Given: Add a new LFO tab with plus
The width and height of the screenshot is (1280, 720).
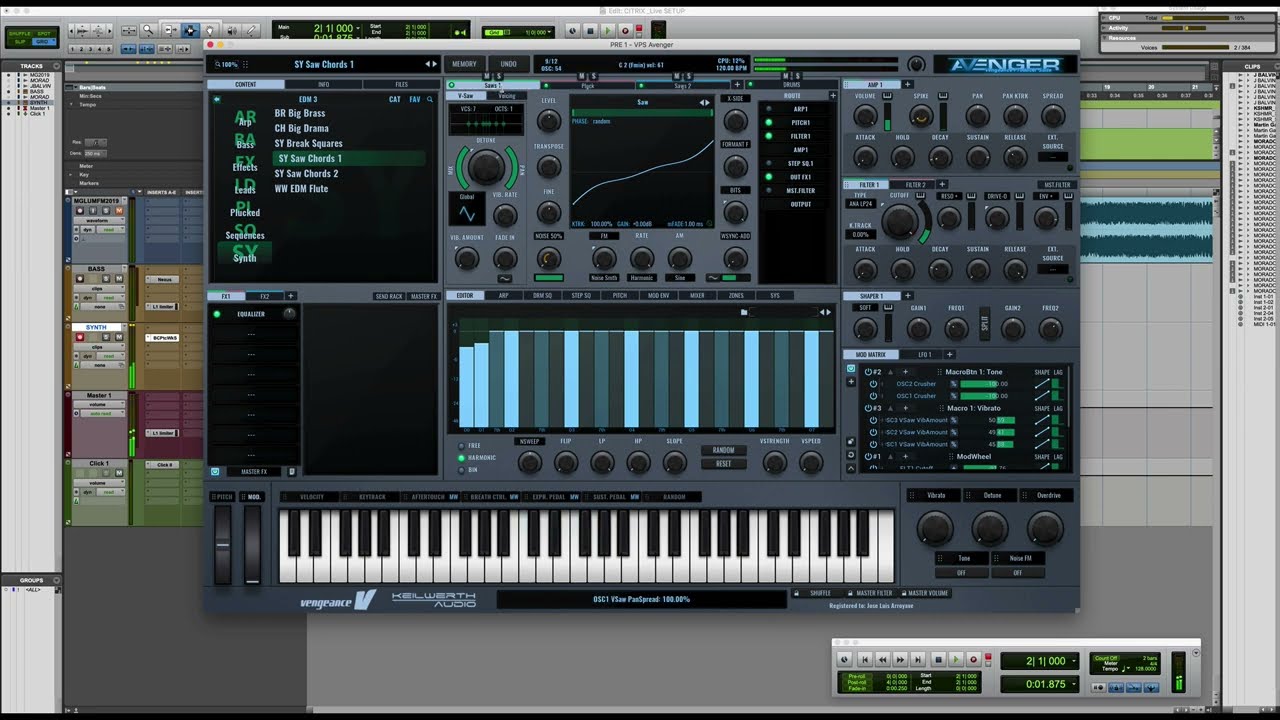Looking at the screenshot, I should (949, 354).
